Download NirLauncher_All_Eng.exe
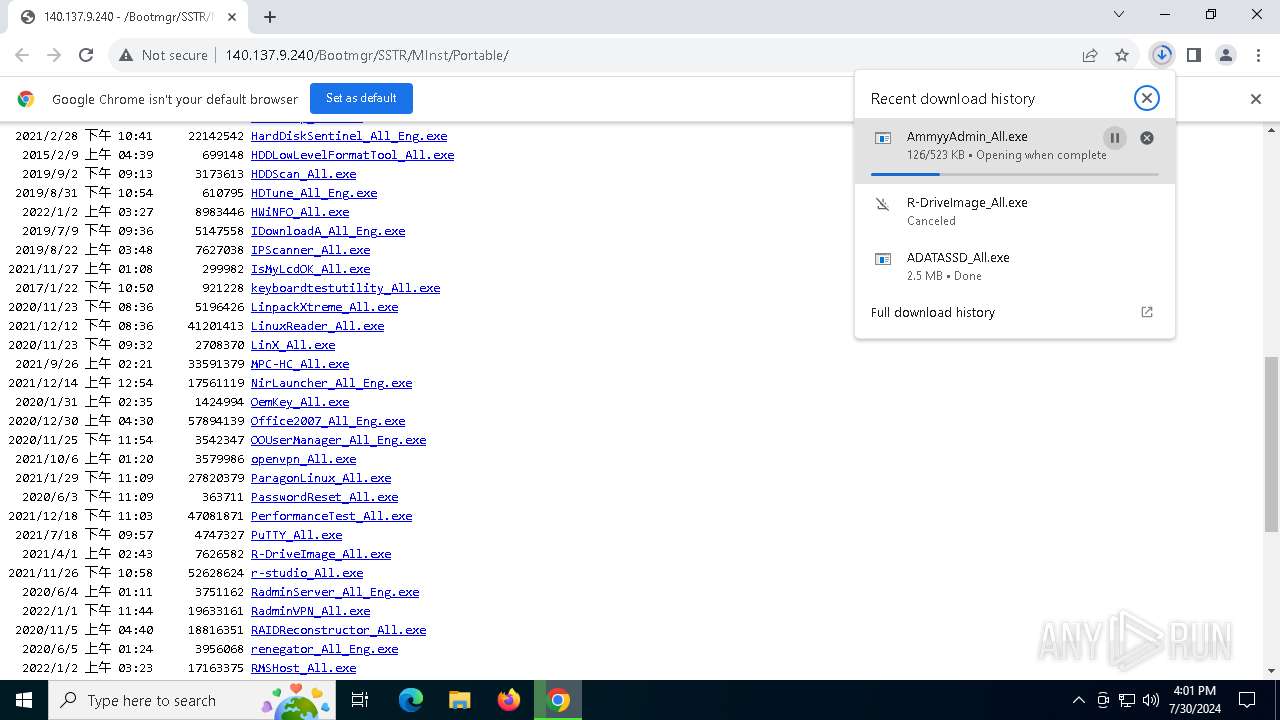1280x720 pixels. coord(331,383)
